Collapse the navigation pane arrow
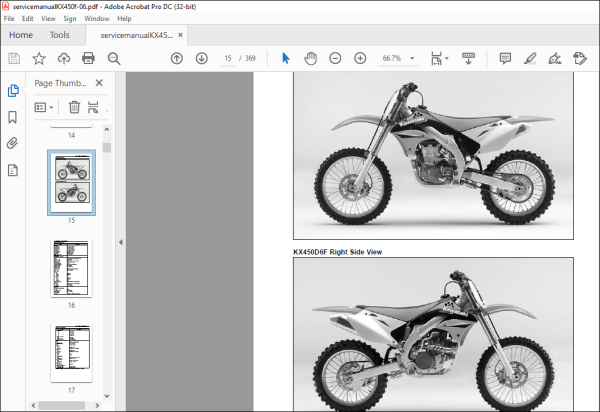 [x=121, y=242]
